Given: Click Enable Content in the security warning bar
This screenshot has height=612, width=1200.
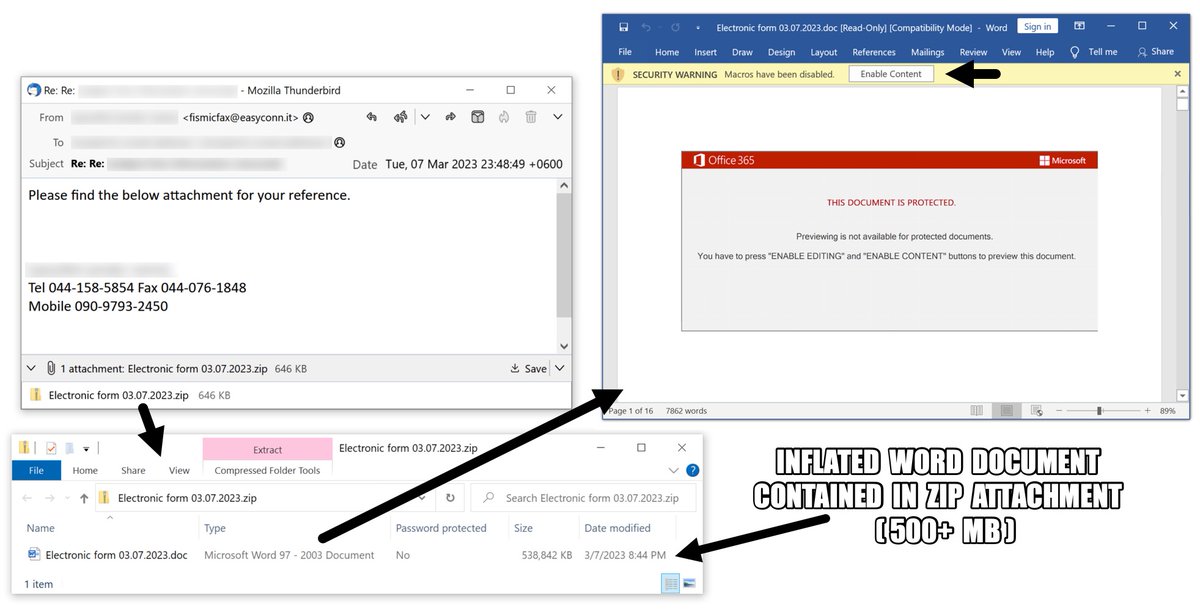Looking at the screenshot, I should pos(891,74).
